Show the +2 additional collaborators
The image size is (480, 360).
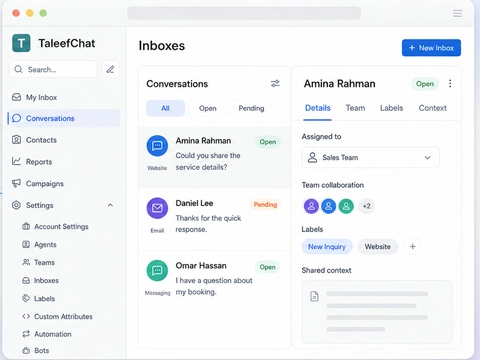366,206
